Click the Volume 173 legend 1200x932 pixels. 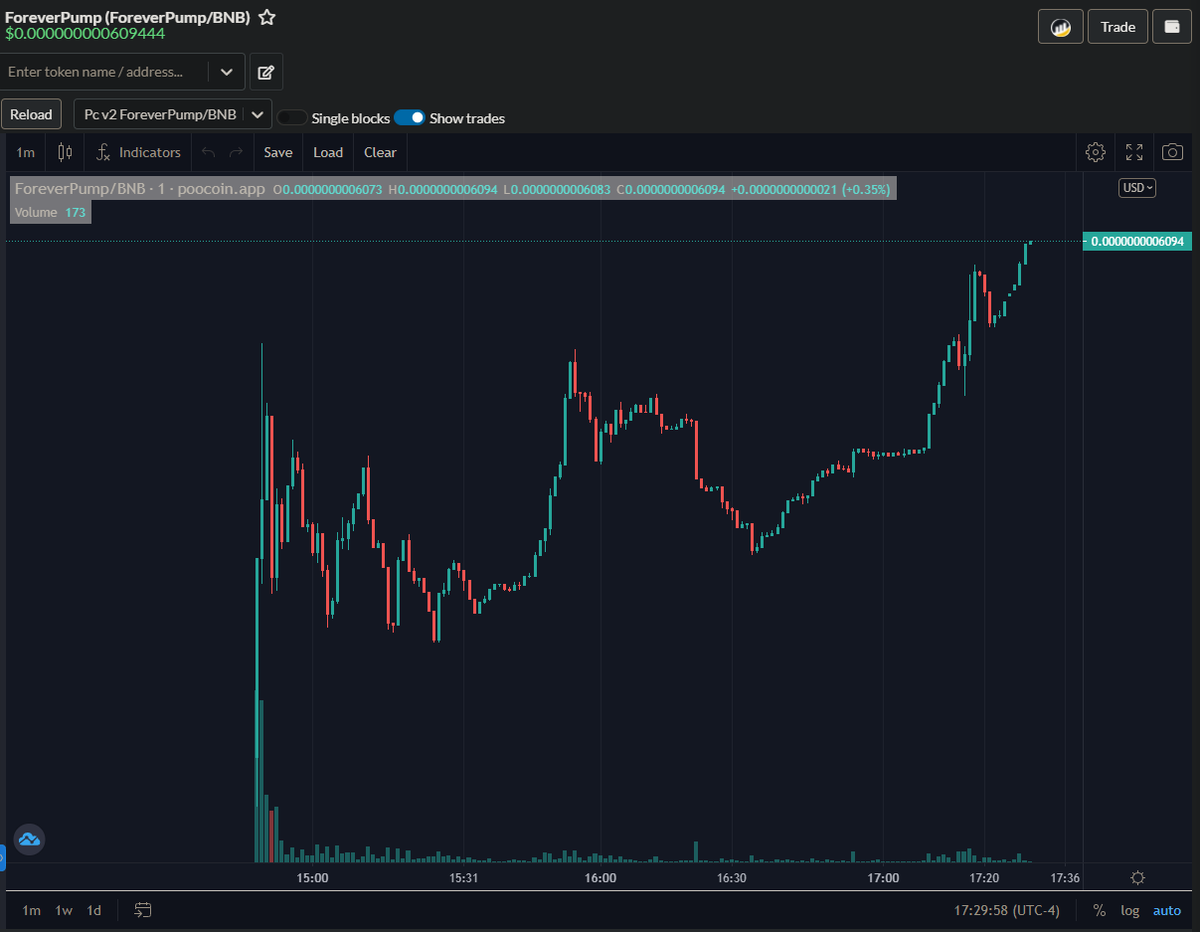pos(50,212)
